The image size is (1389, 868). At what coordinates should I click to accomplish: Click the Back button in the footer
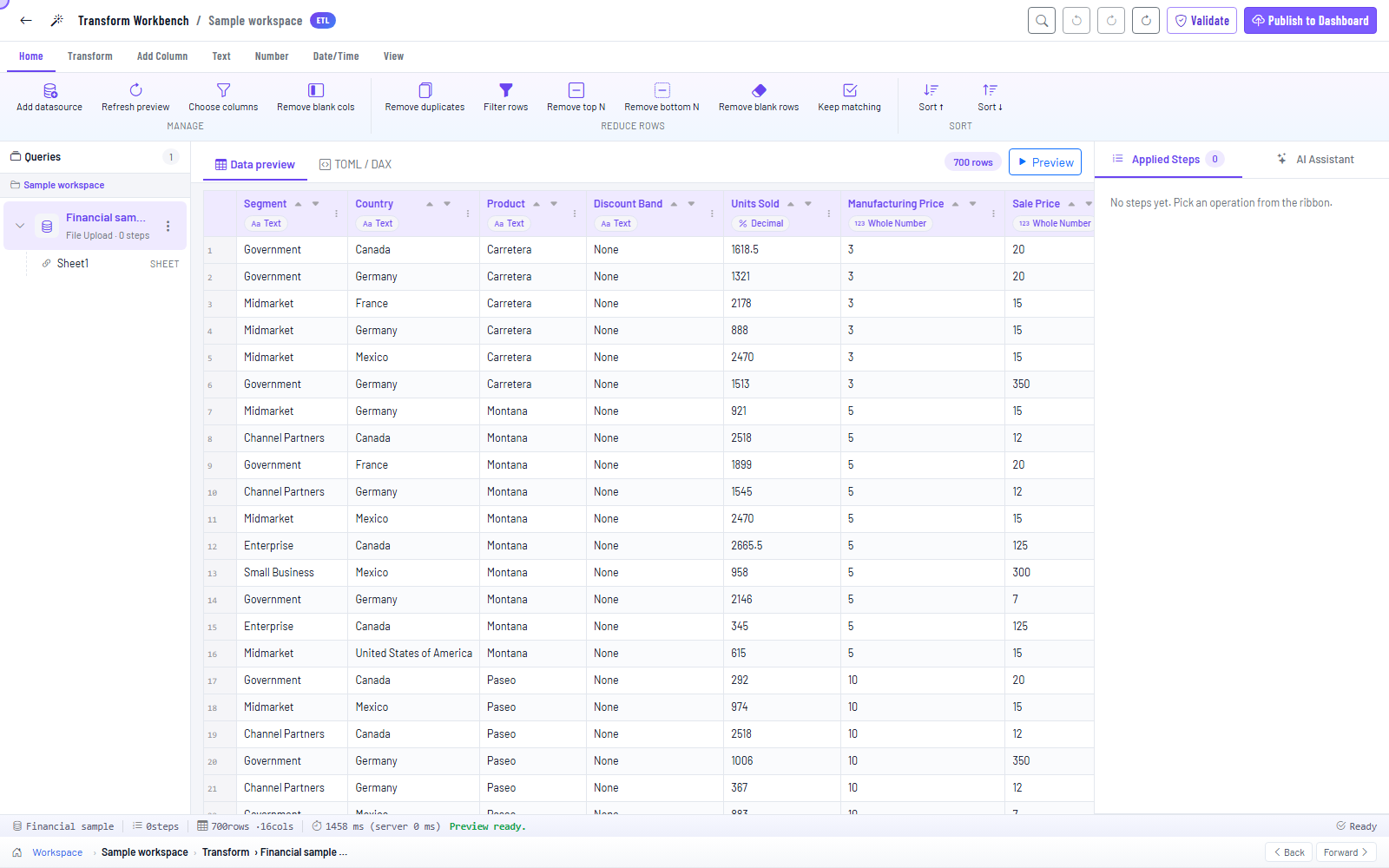pyautogui.click(x=1288, y=852)
